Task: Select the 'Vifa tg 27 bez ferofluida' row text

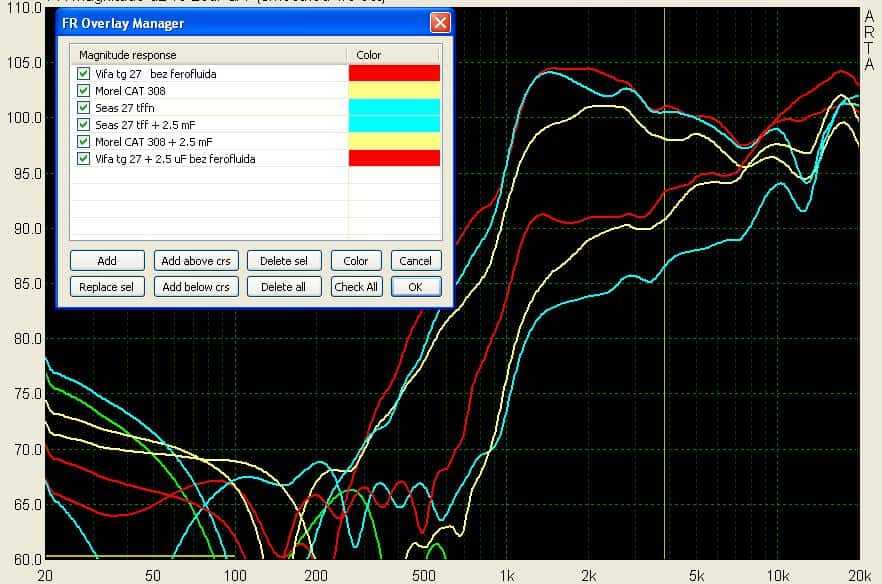Action: coord(156,74)
